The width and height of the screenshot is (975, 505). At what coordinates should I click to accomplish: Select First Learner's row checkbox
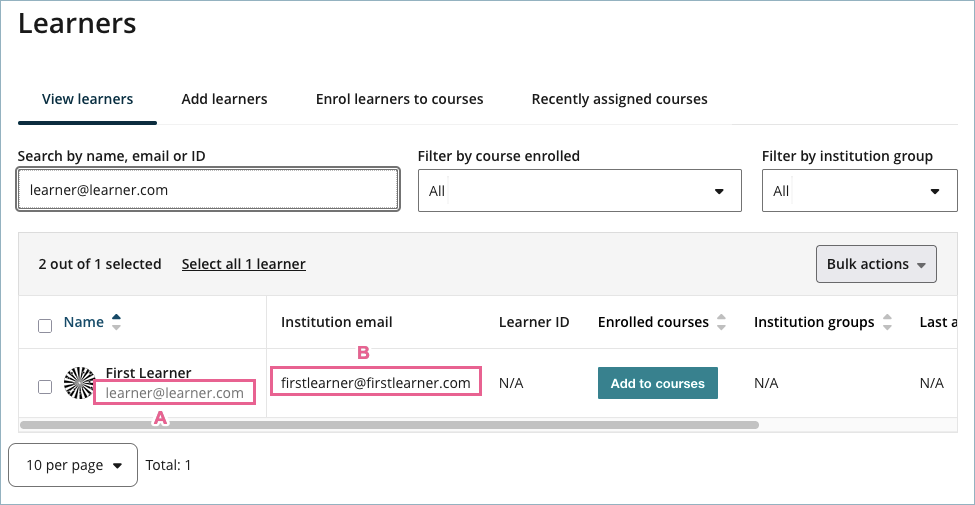[45, 387]
